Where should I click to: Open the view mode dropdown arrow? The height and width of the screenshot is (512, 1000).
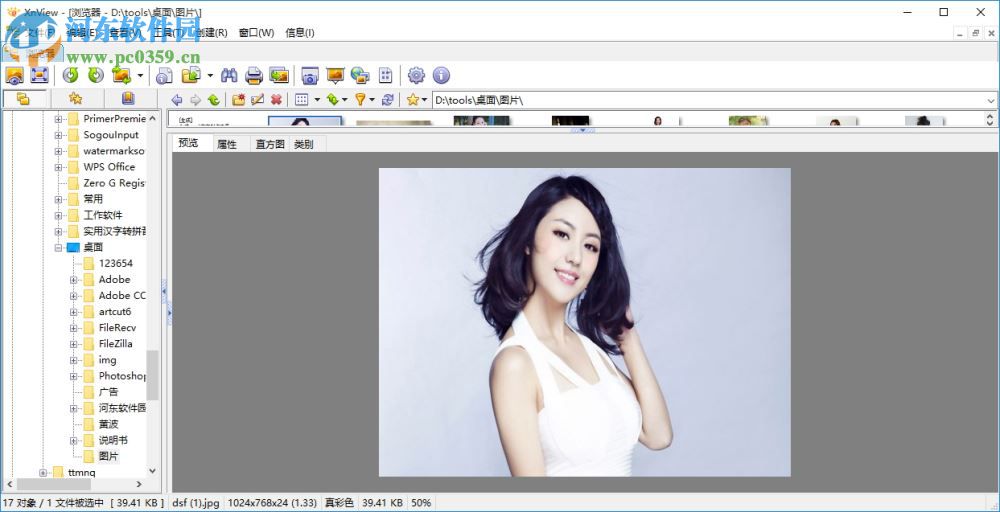317,100
